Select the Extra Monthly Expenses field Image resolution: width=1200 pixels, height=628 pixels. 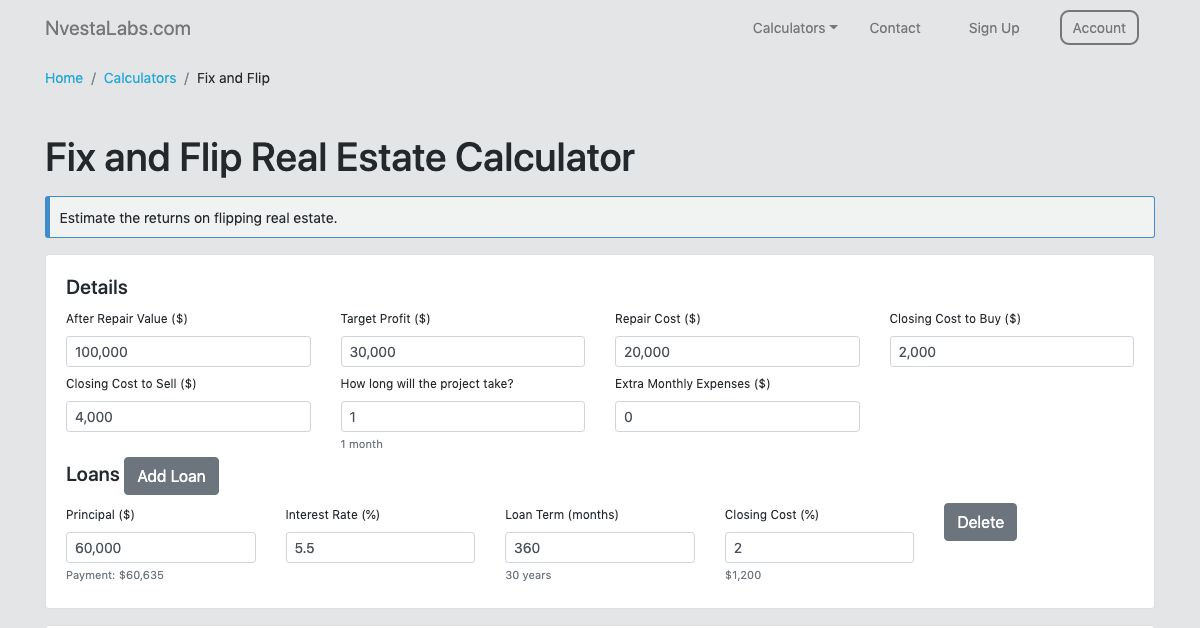click(737, 416)
